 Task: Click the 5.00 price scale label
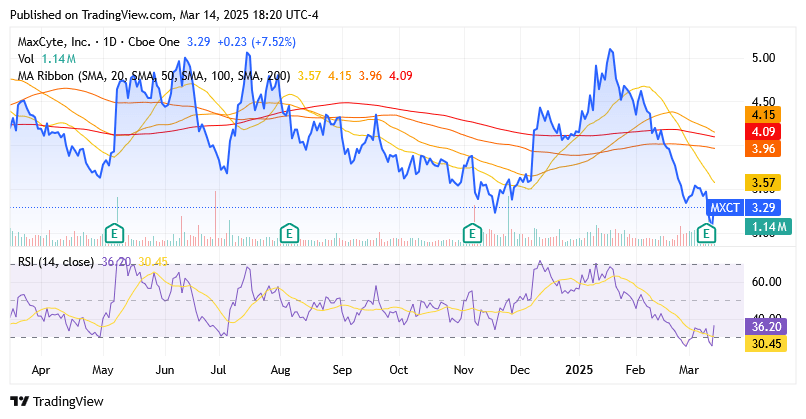[763, 58]
